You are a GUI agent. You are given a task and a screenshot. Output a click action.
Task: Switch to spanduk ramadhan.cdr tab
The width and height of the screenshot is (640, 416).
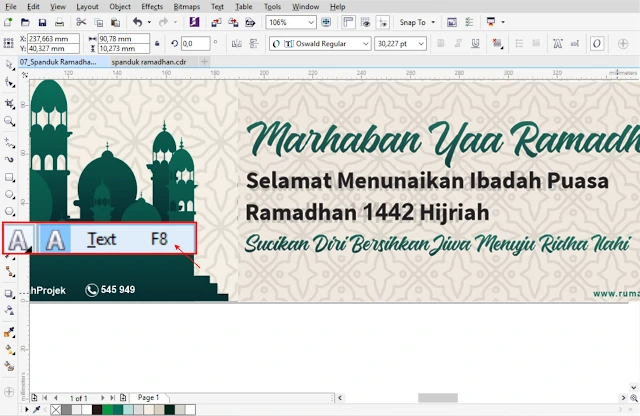click(149, 62)
